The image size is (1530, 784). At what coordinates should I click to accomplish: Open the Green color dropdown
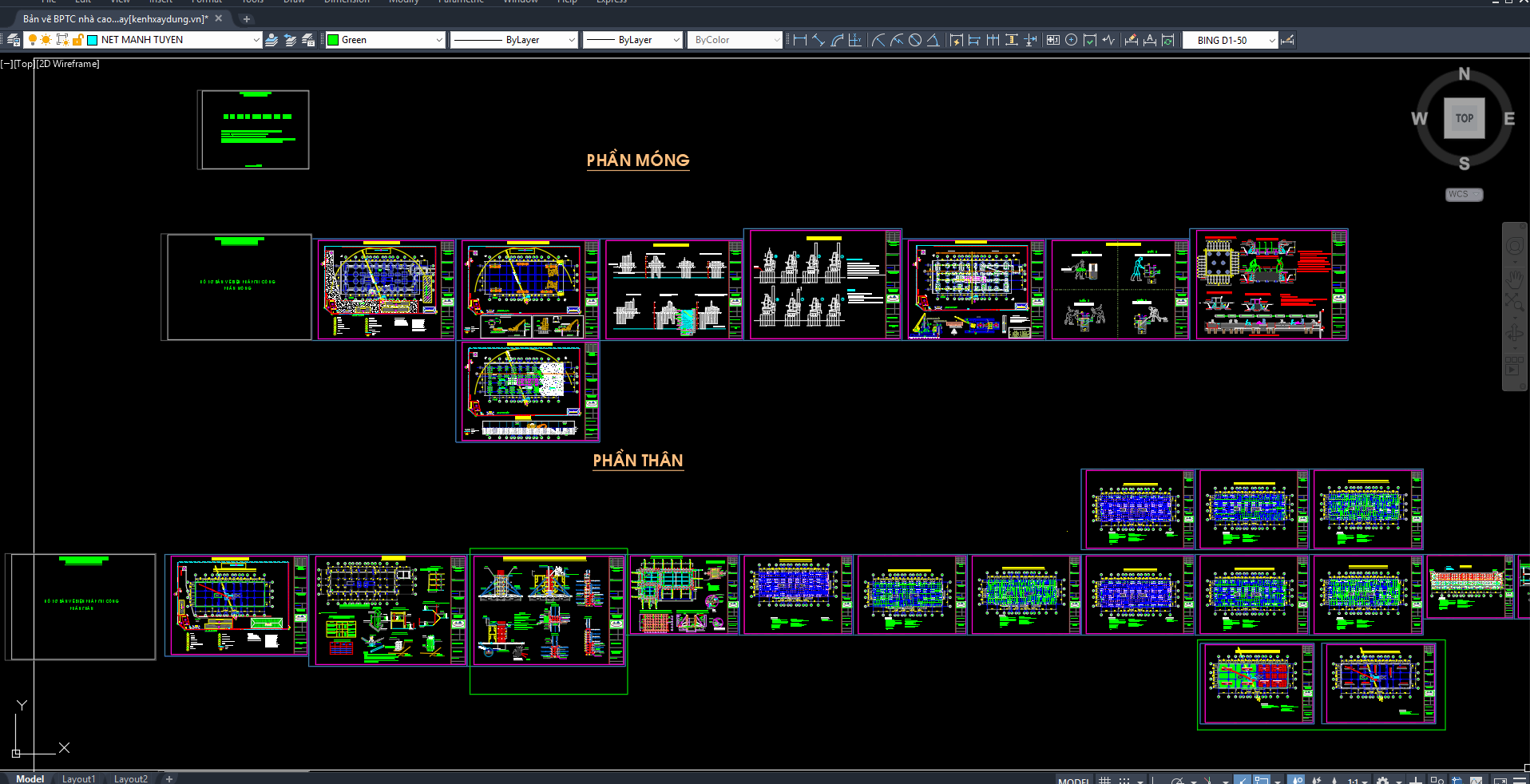[438, 40]
